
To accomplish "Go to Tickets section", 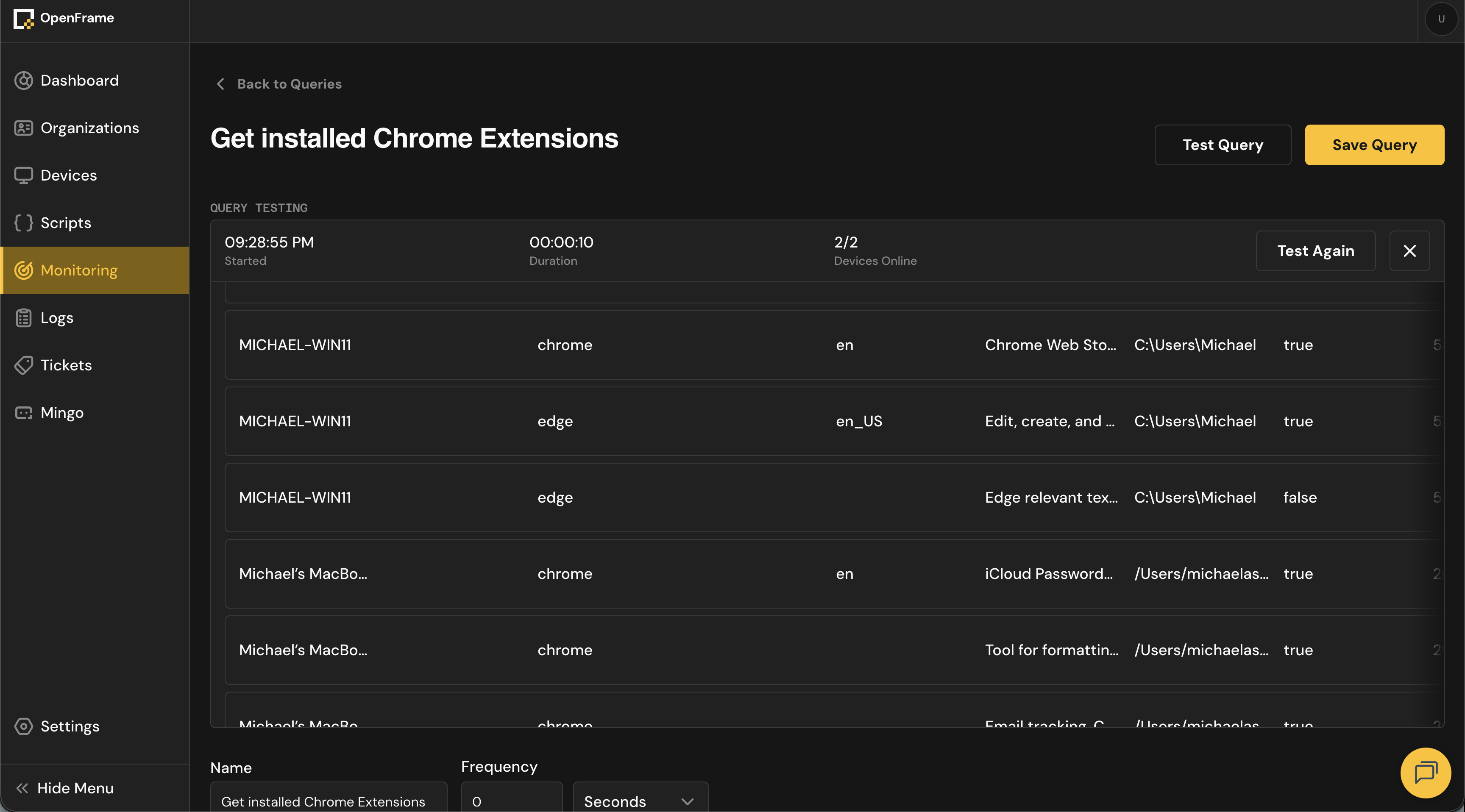I will (x=95, y=365).
